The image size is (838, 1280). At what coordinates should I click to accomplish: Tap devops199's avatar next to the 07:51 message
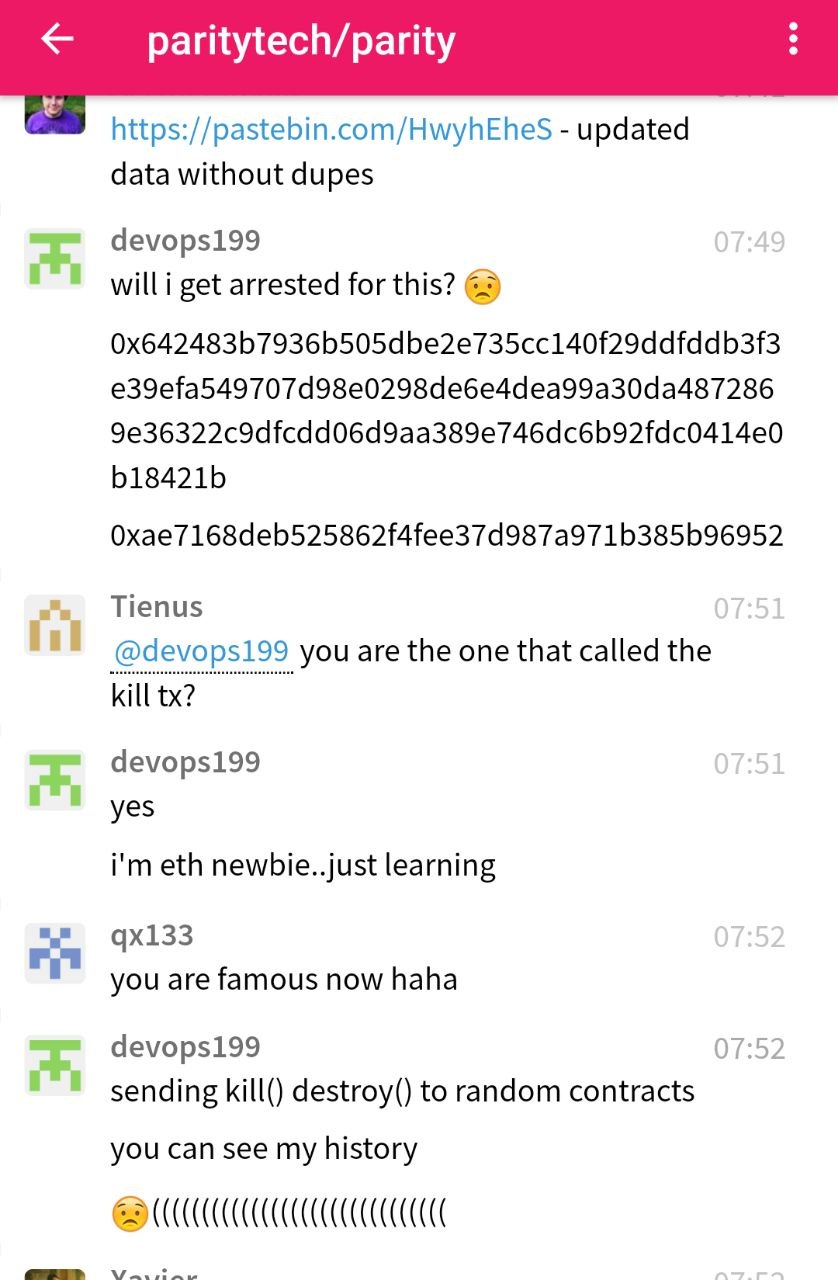pos(54,780)
